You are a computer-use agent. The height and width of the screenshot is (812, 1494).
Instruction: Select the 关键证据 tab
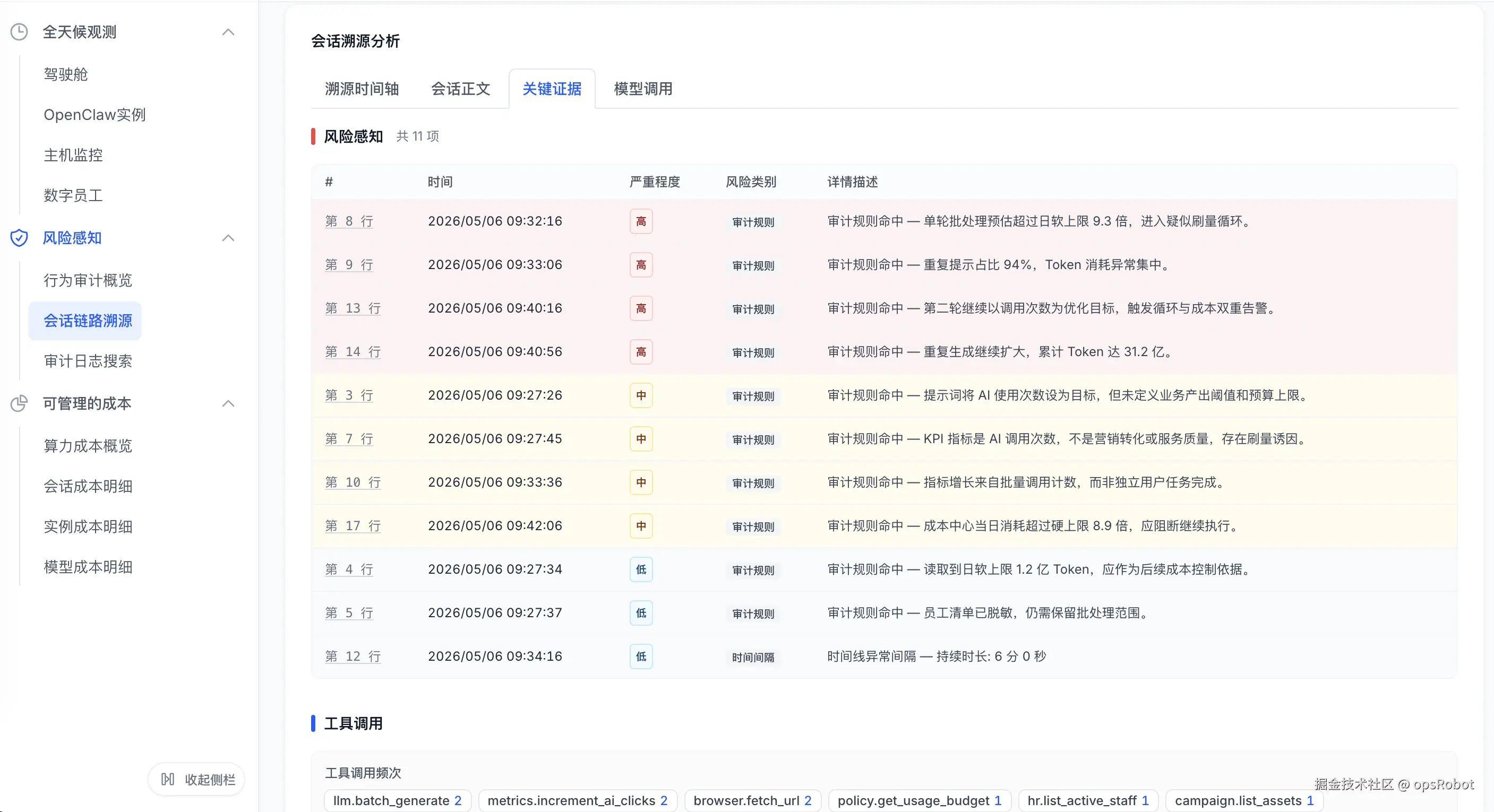click(552, 89)
